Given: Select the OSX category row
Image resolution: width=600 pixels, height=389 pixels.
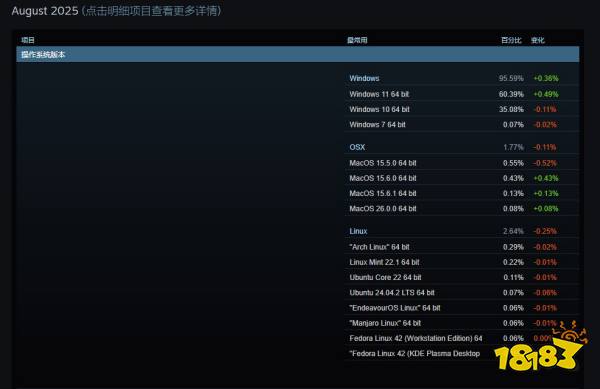Looking at the screenshot, I should pos(462,147).
